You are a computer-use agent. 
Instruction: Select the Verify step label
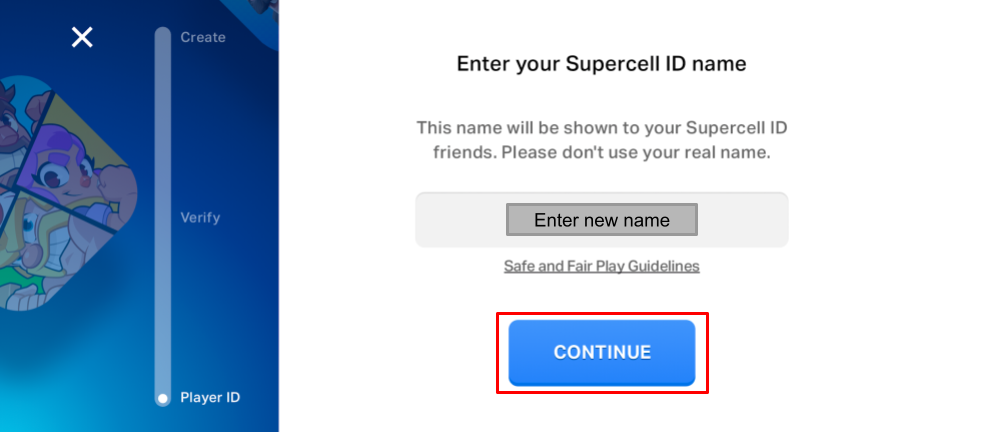(x=200, y=217)
